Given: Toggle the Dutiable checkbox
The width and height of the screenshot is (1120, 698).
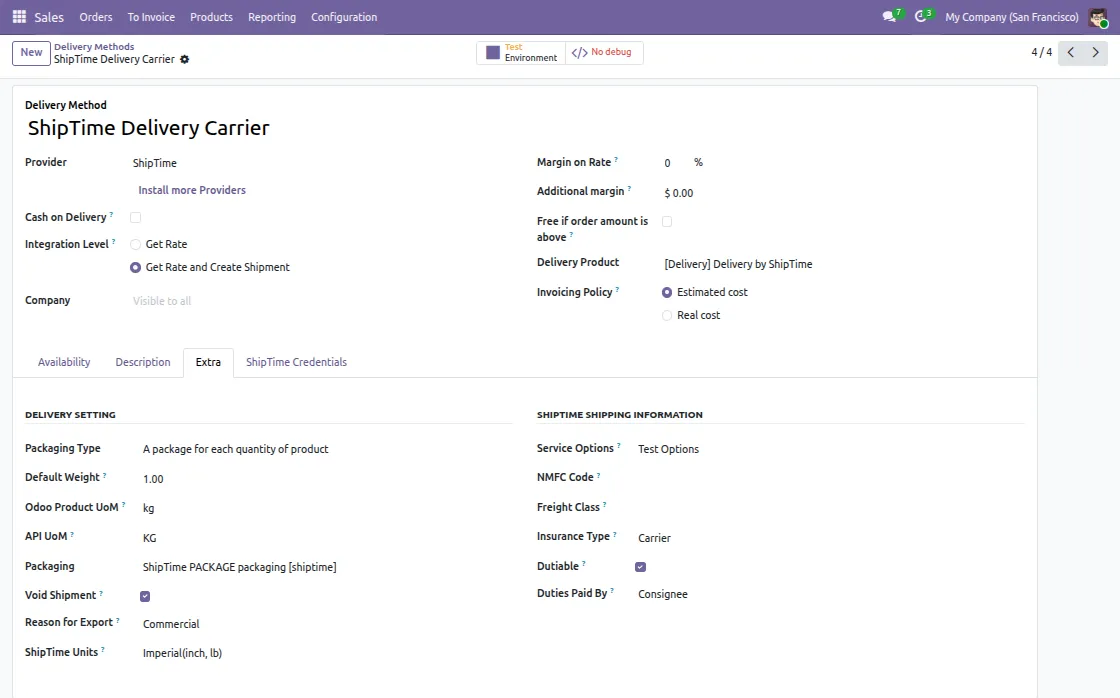Looking at the screenshot, I should pos(641,567).
